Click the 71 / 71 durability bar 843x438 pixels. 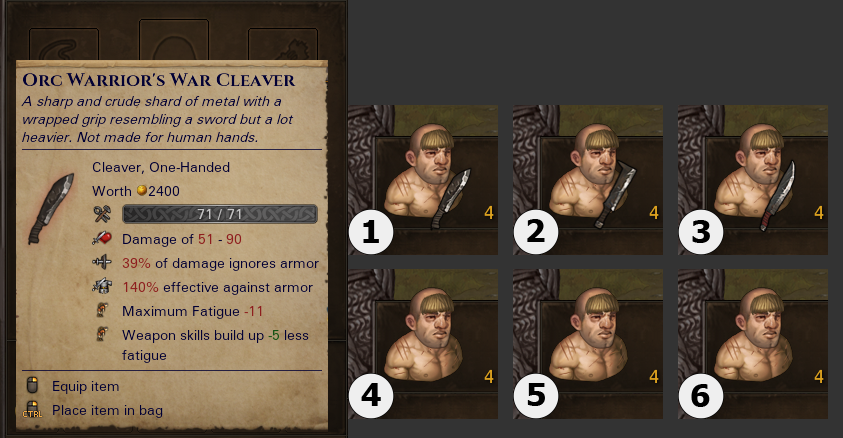coord(220,214)
